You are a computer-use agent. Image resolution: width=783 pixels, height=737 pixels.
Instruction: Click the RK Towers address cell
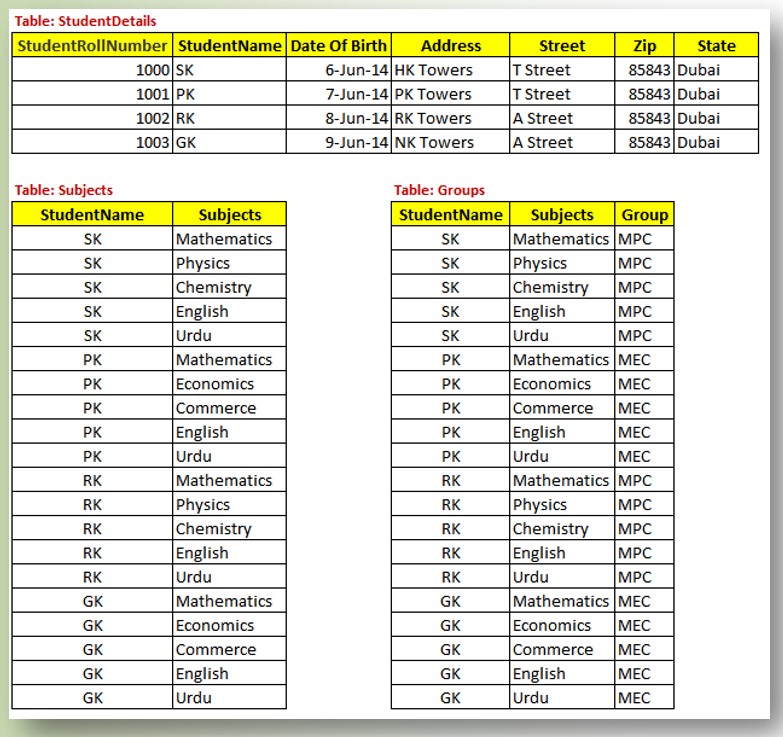(x=450, y=118)
